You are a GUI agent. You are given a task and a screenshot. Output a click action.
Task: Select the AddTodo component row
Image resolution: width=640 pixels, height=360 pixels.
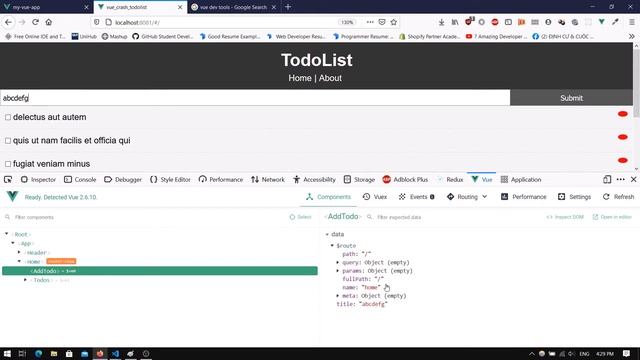click(160, 271)
